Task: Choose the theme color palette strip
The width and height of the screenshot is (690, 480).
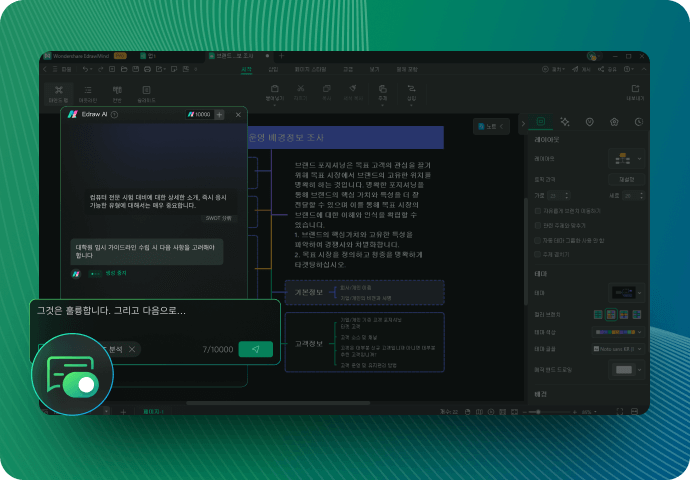Action: click(619, 331)
